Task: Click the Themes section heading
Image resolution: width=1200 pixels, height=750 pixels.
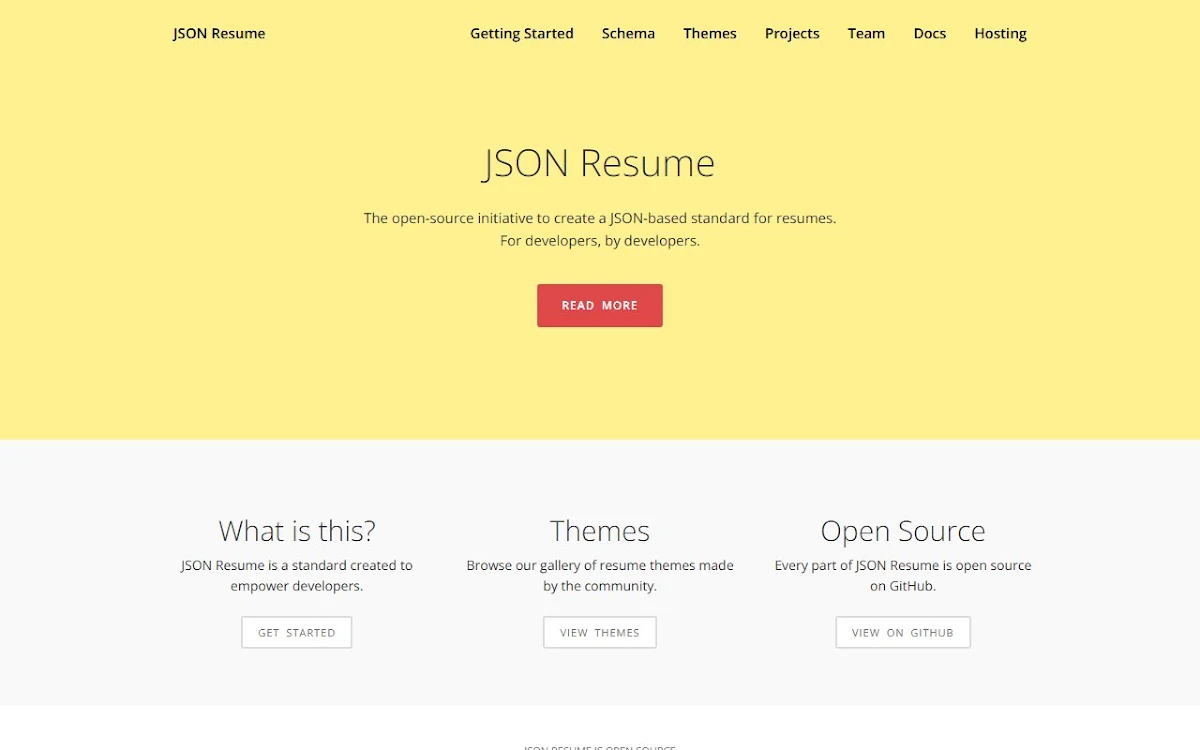Action: click(600, 530)
